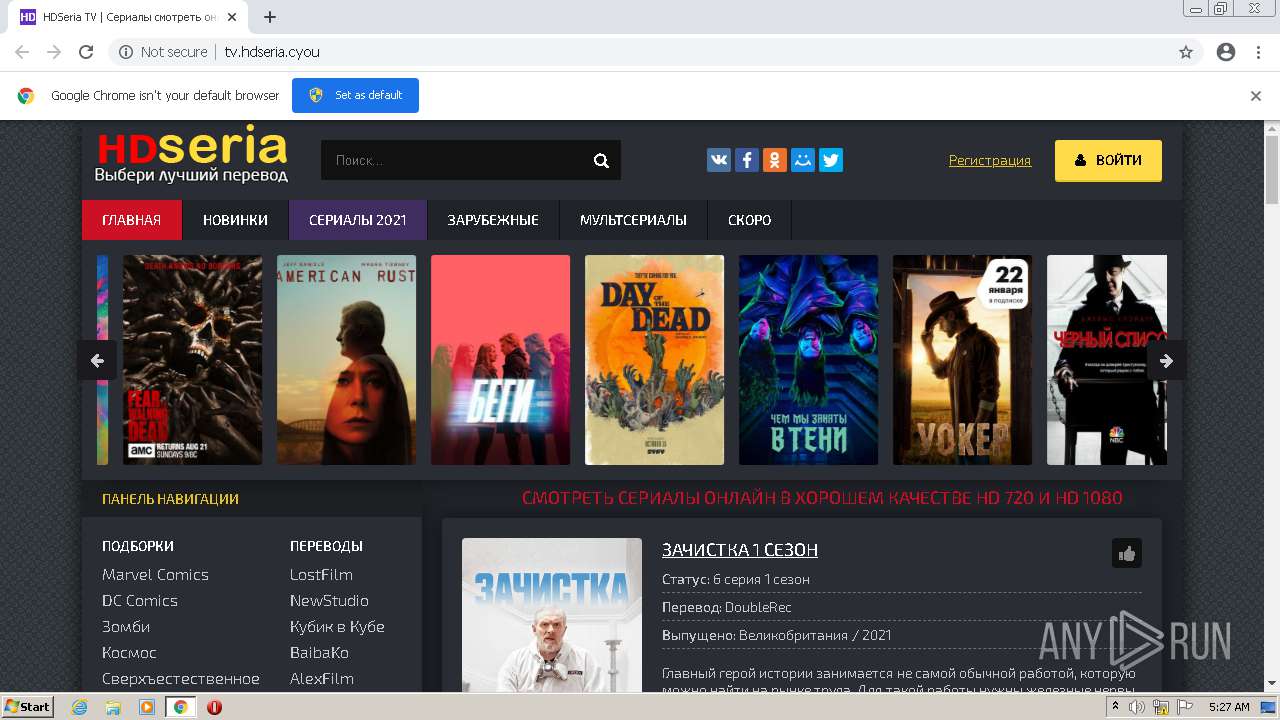This screenshot has width=1280, height=720.
Task: Slide carousel to next posters
Action: [1166, 361]
